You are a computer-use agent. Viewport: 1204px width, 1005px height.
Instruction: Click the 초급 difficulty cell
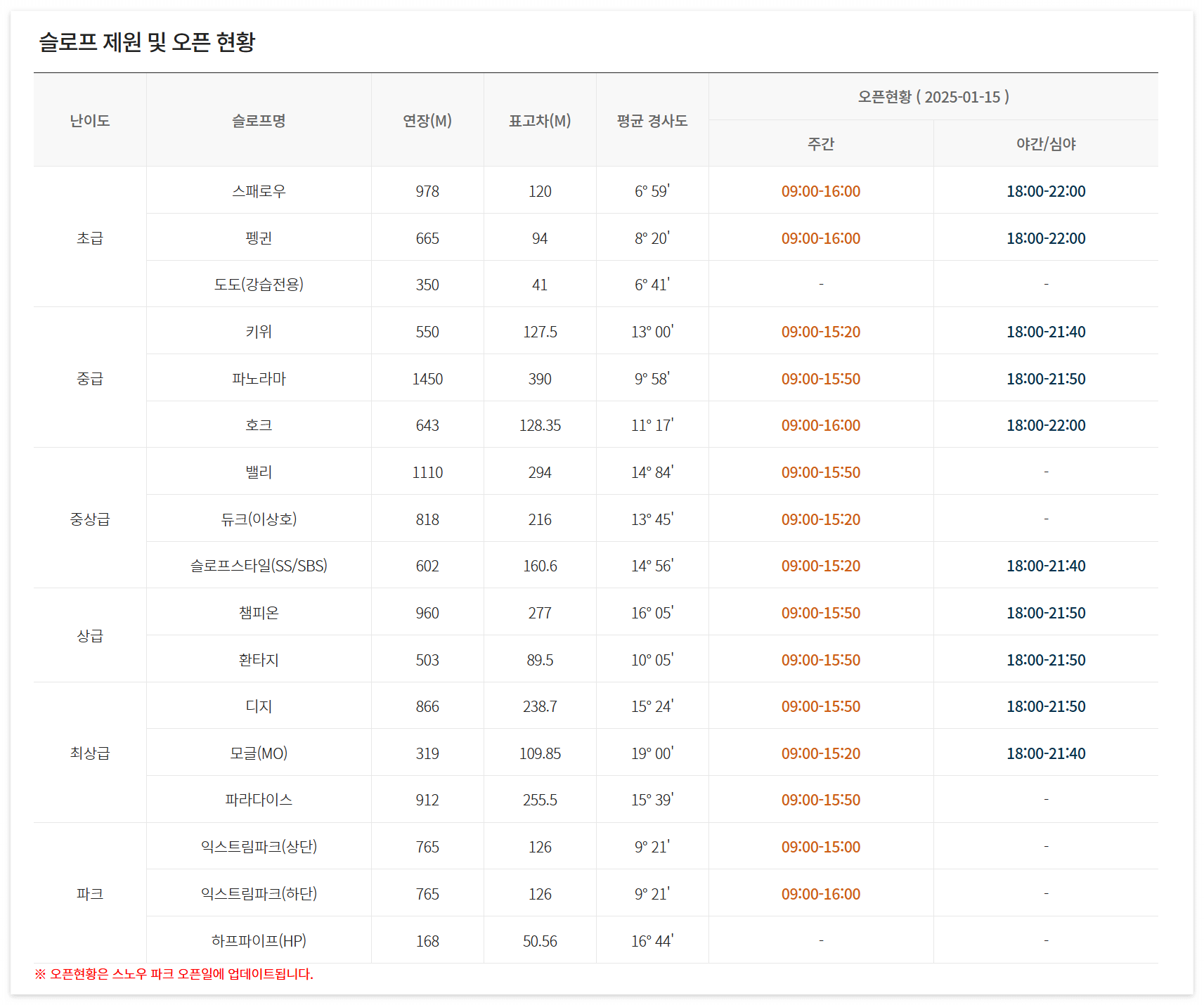click(x=89, y=238)
